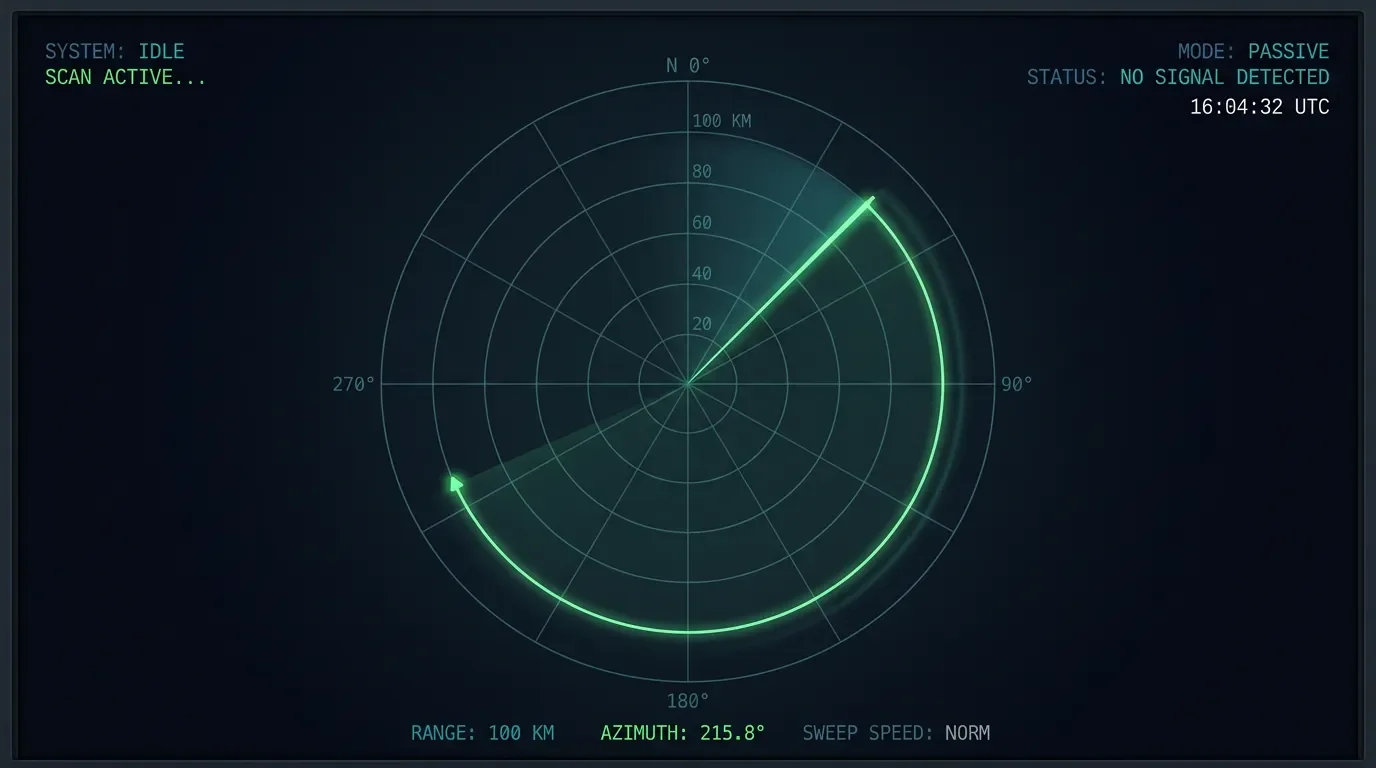
Task: Click the N 0° bearing label
Action: click(x=688, y=65)
